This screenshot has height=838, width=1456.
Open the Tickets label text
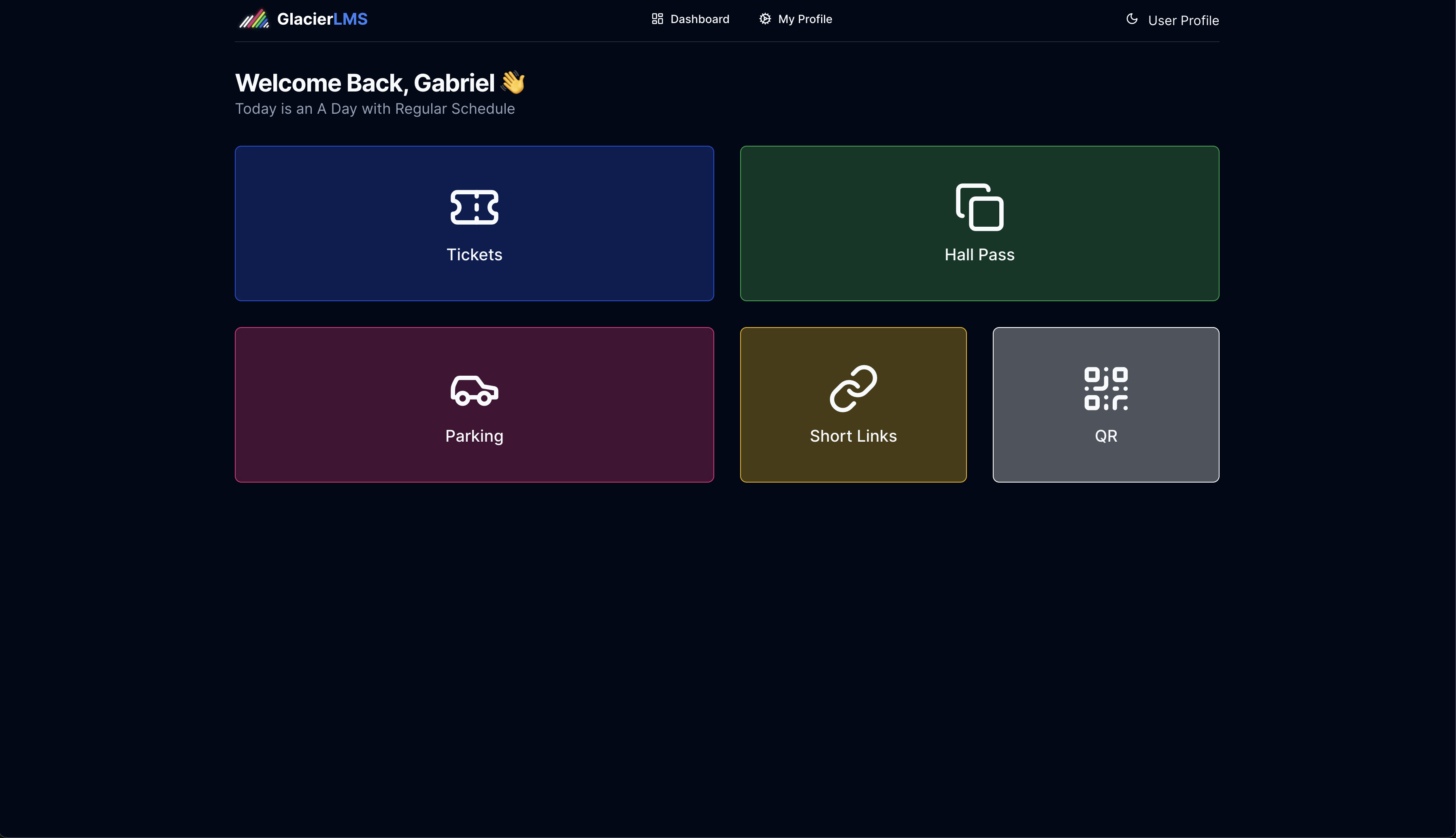point(474,254)
